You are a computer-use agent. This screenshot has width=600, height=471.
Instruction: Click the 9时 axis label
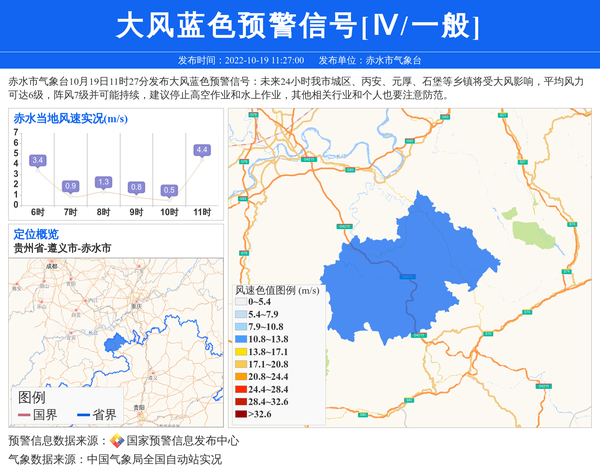pyautogui.click(x=136, y=212)
